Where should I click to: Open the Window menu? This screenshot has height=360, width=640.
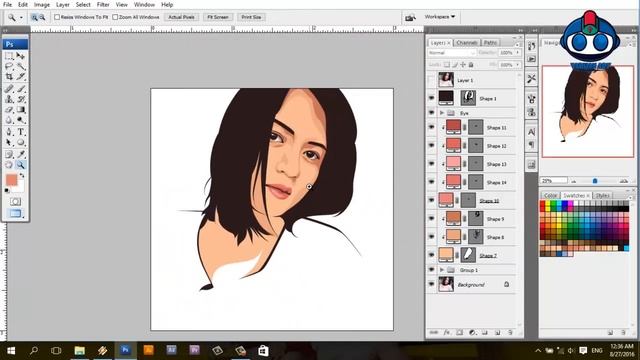(144, 4)
